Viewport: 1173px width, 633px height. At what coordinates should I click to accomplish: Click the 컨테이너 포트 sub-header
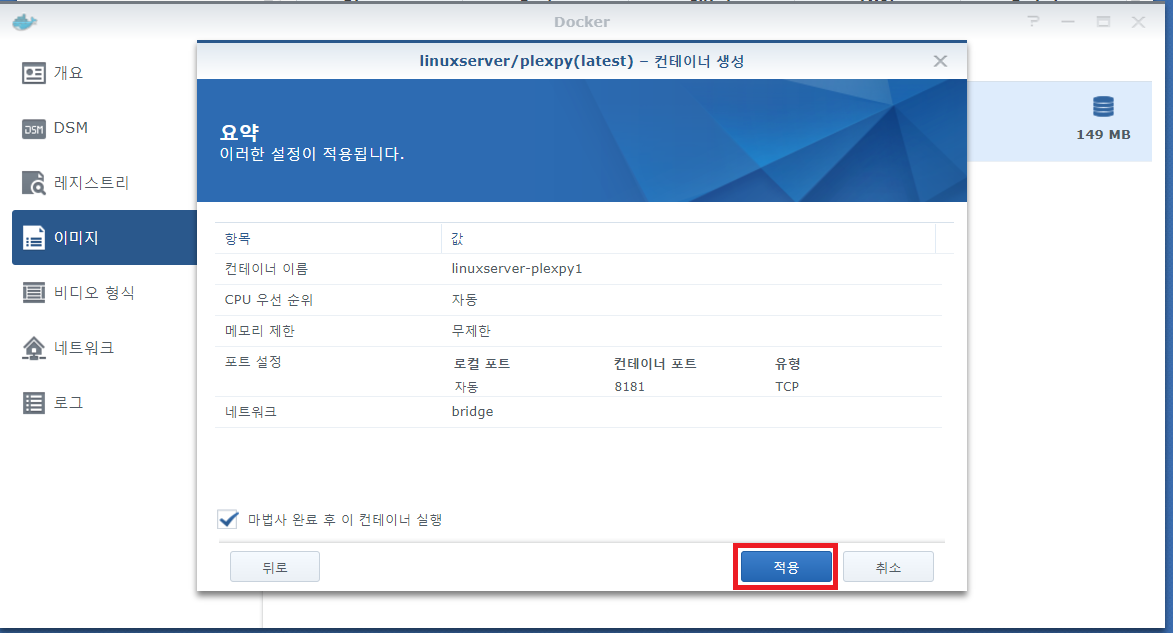tap(655, 364)
